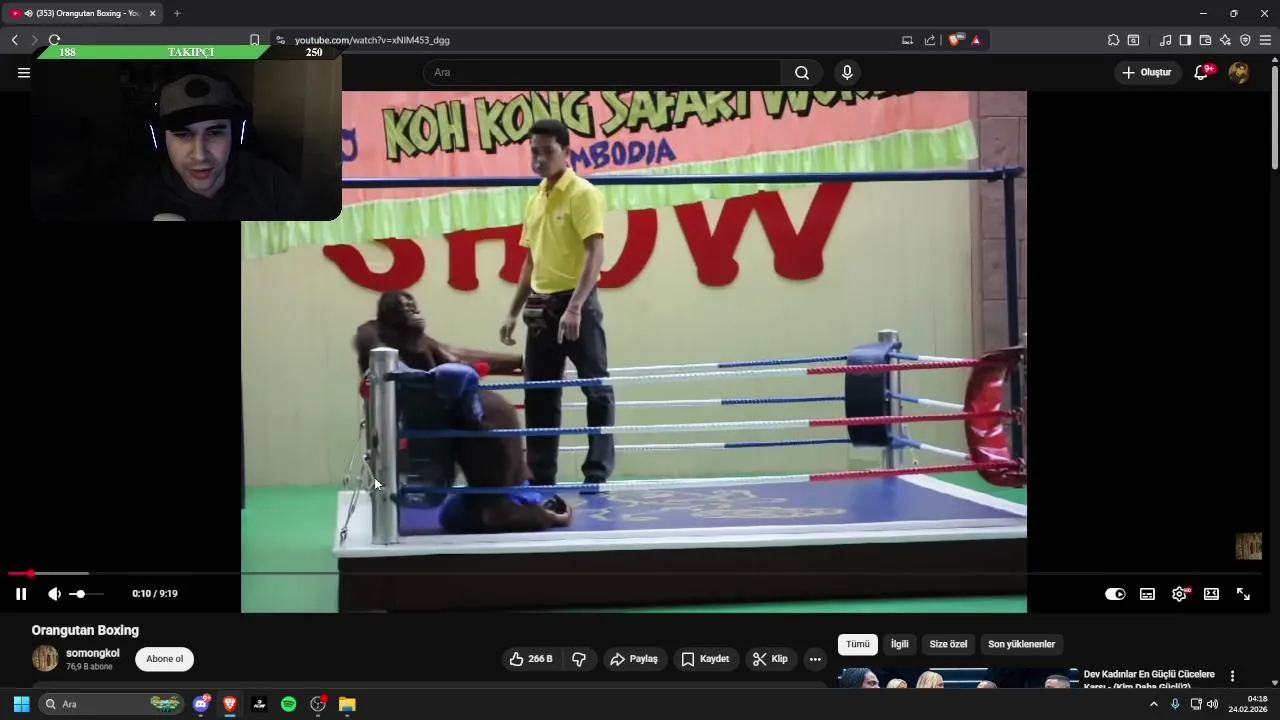Open the Oluştur create button

[x=1146, y=72]
